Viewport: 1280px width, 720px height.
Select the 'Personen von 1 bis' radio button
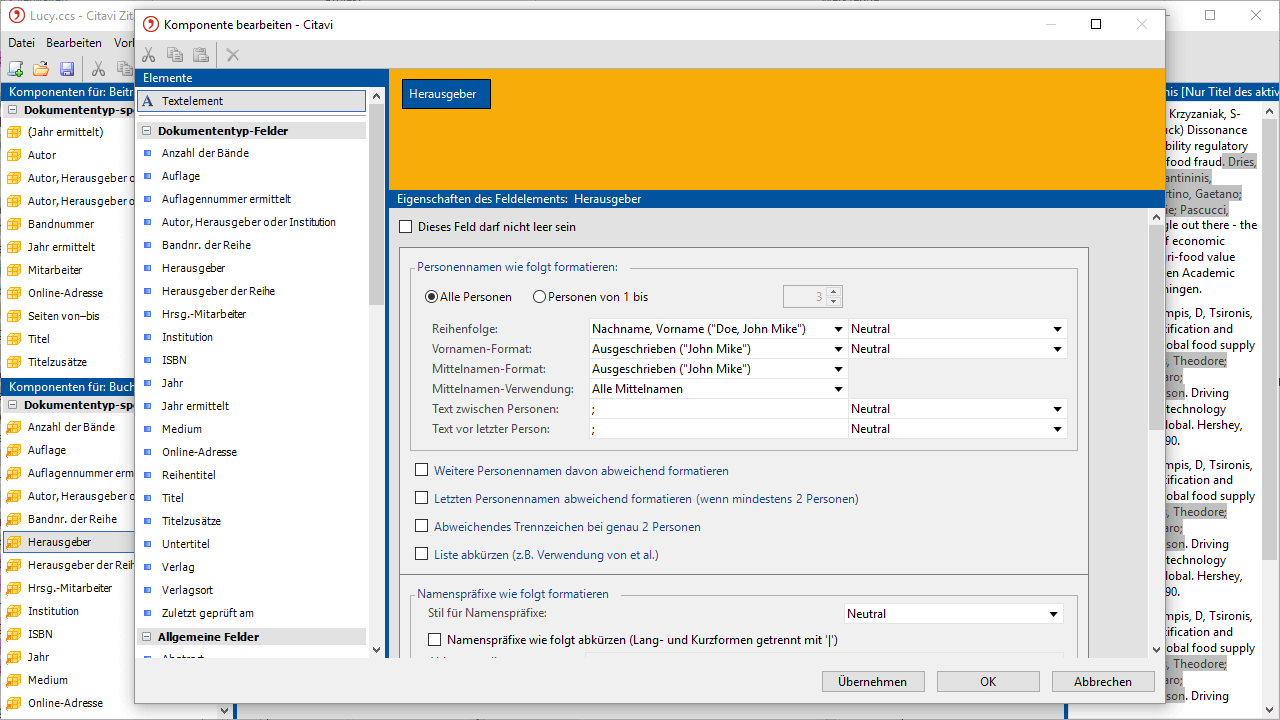(x=540, y=297)
